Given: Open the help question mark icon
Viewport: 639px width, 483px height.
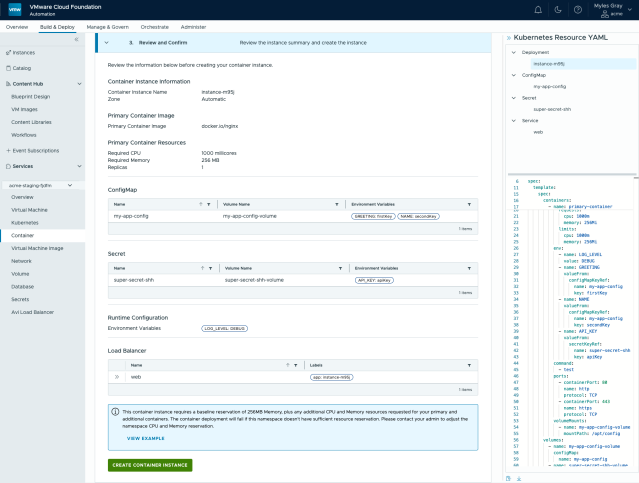Looking at the screenshot, I should pyautogui.click(x=578, y=10).
